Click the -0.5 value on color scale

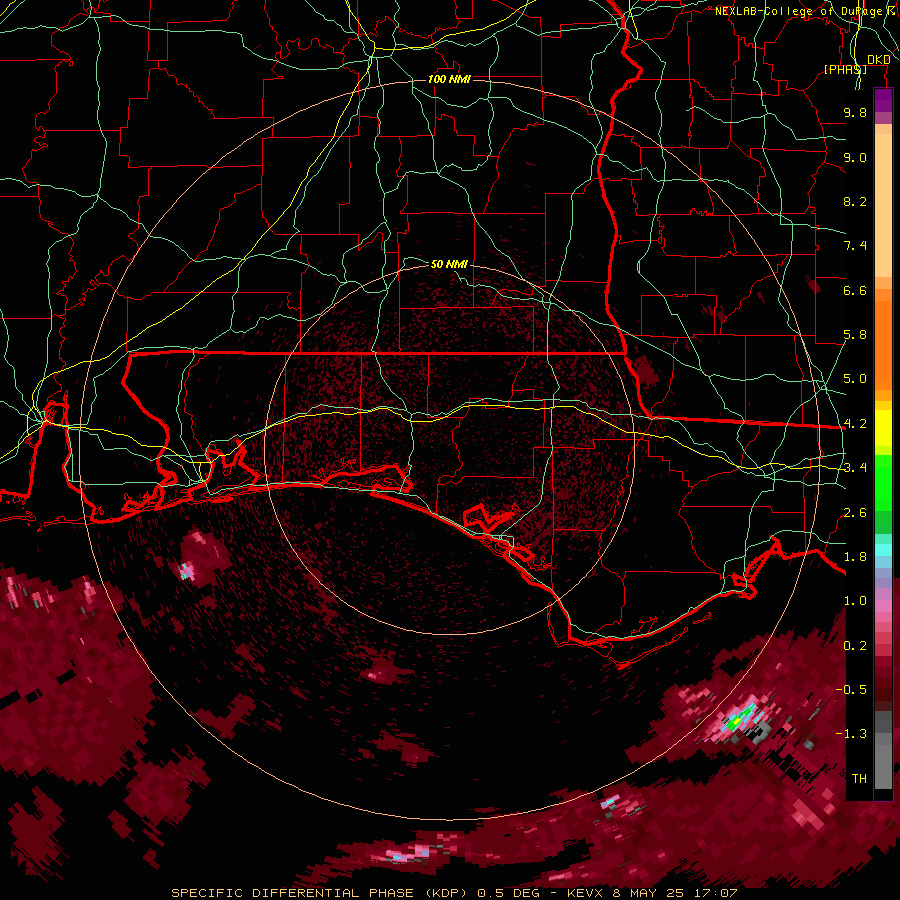(x=851, y=689)
